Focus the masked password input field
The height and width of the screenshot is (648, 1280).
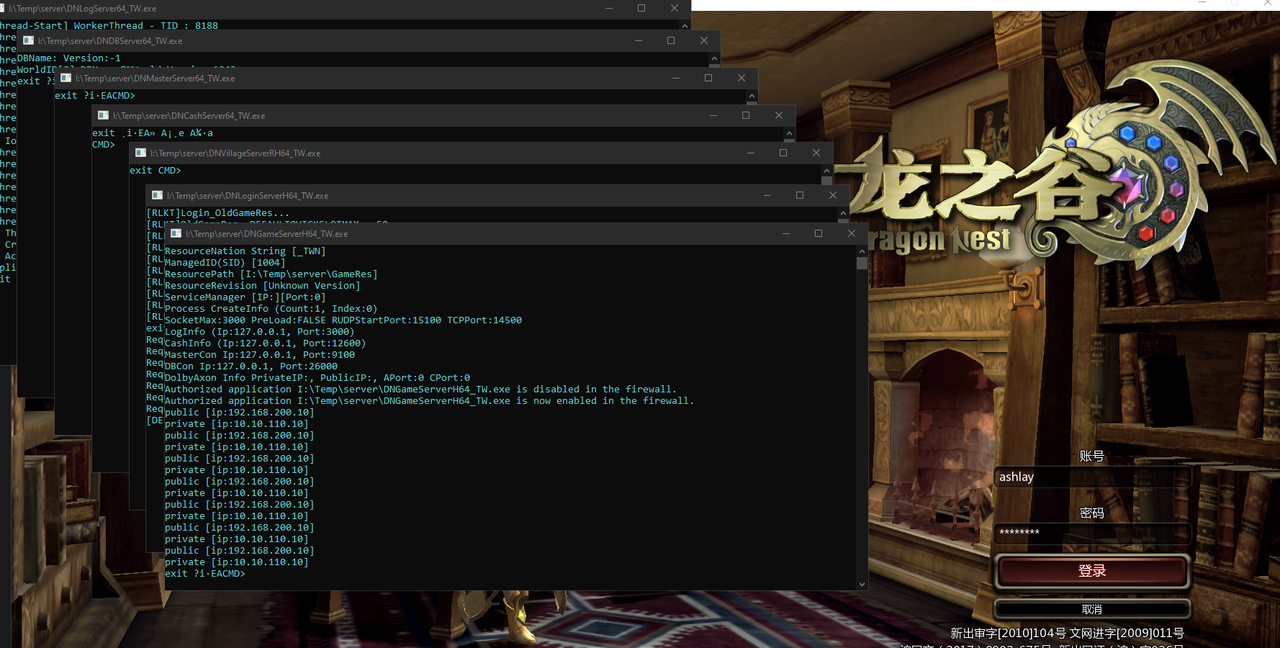click(x=1092, y=533)
